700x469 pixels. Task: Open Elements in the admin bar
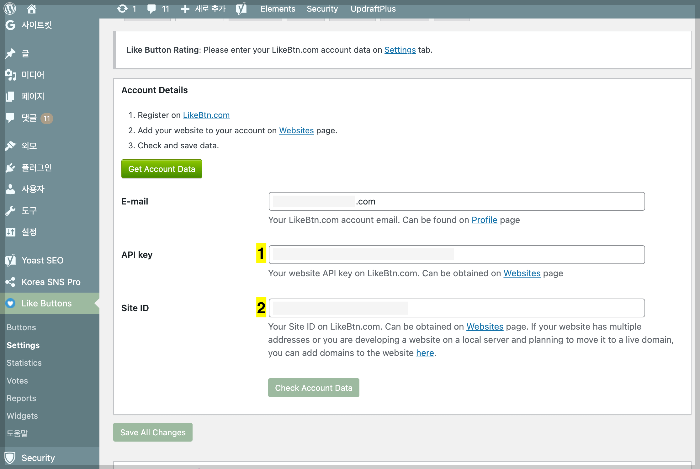tap(278, 9)
